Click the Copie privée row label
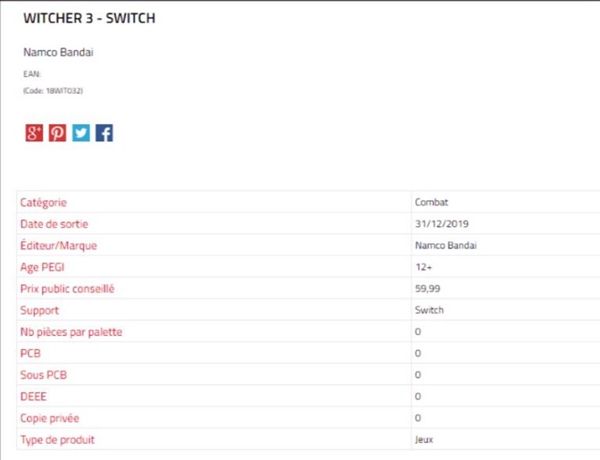 pos(50,418)
